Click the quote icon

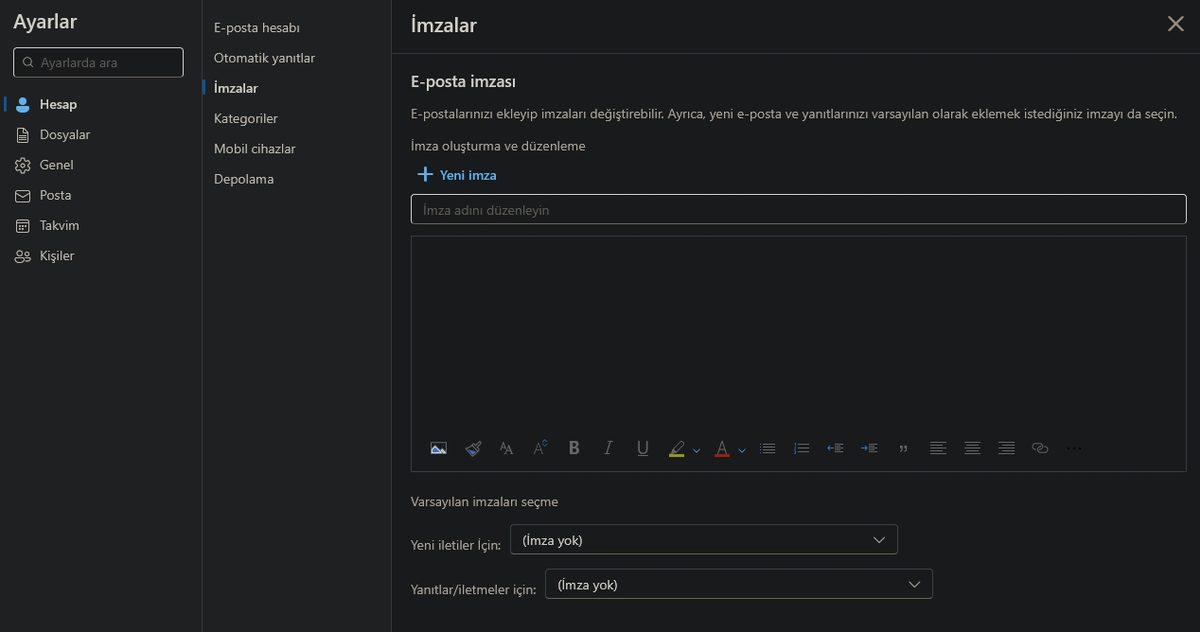903,449
